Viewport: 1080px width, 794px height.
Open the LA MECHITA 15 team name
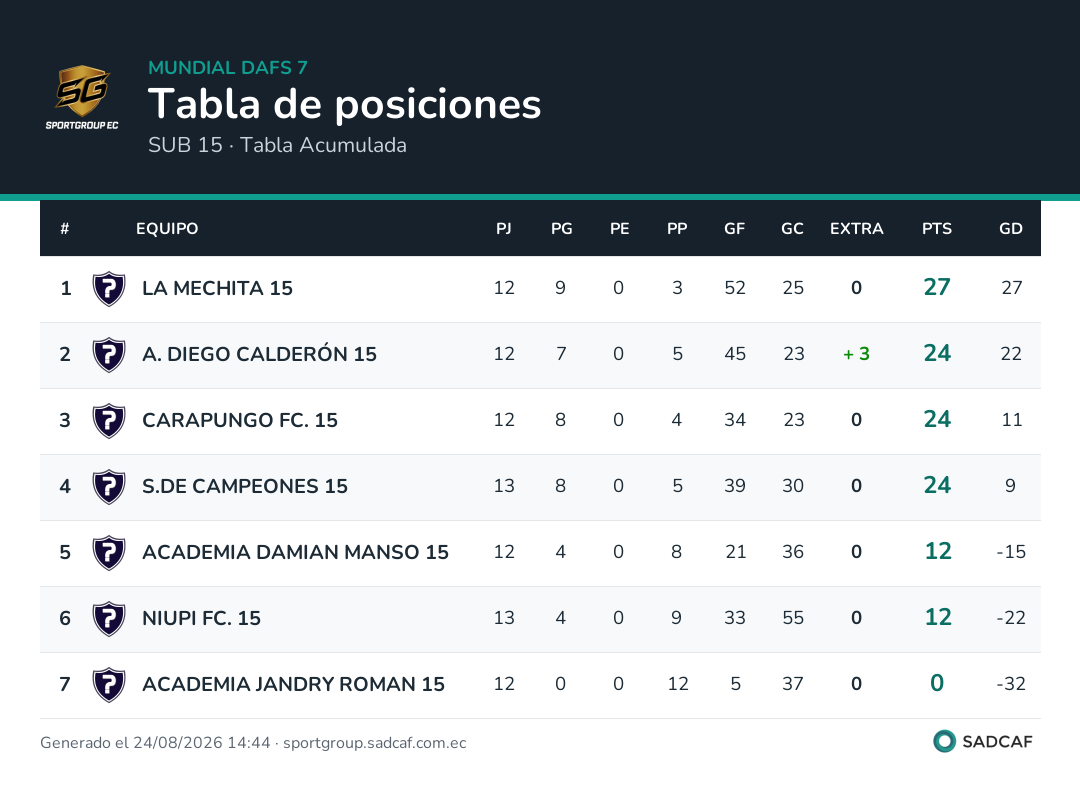[x=218, y=288]
